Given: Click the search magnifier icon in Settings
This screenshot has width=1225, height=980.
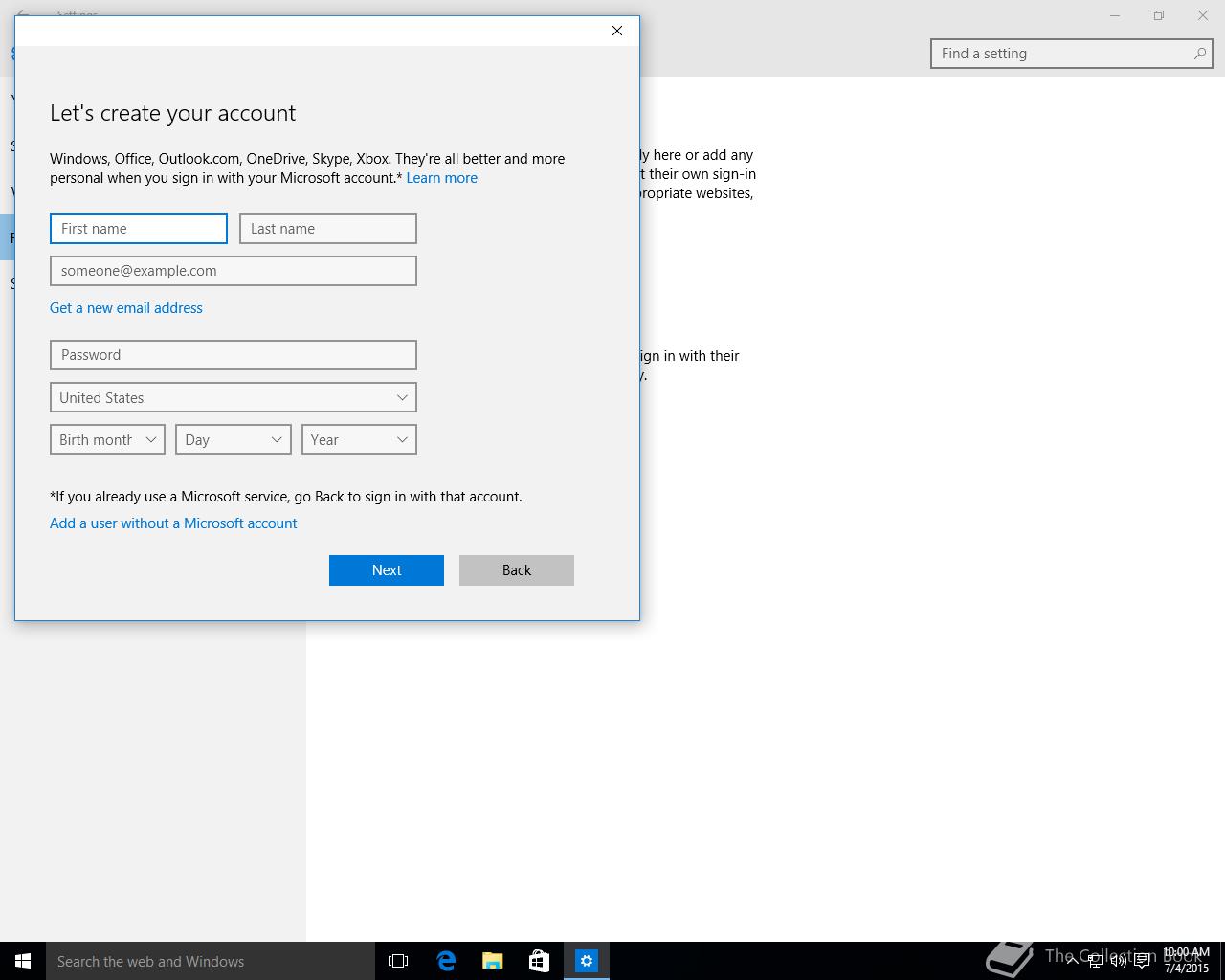Looking at the screenshot, I should pos(1200,54).
